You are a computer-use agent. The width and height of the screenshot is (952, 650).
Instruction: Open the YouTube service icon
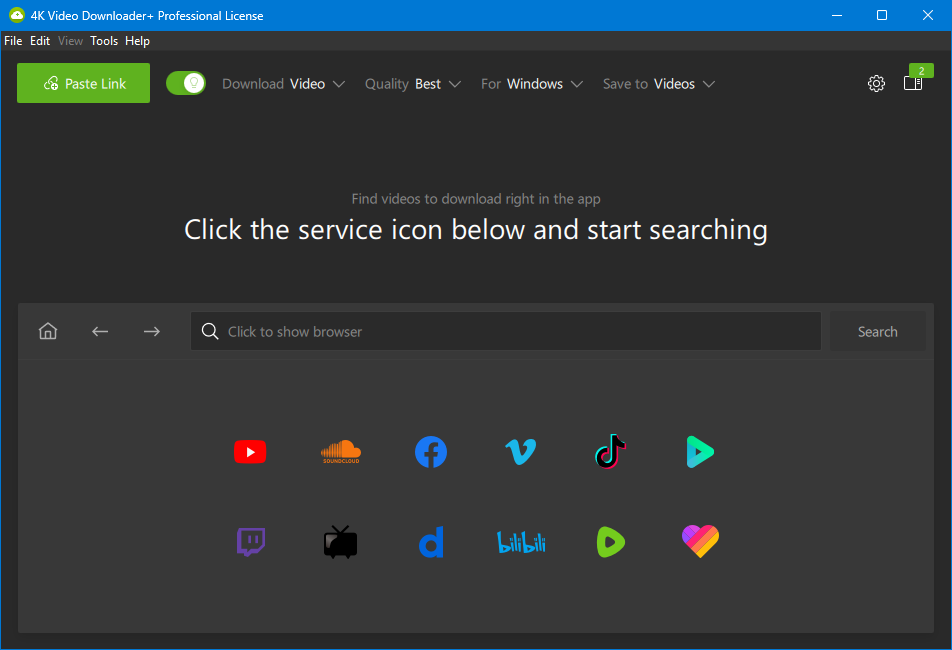click(x=250, y=452)
